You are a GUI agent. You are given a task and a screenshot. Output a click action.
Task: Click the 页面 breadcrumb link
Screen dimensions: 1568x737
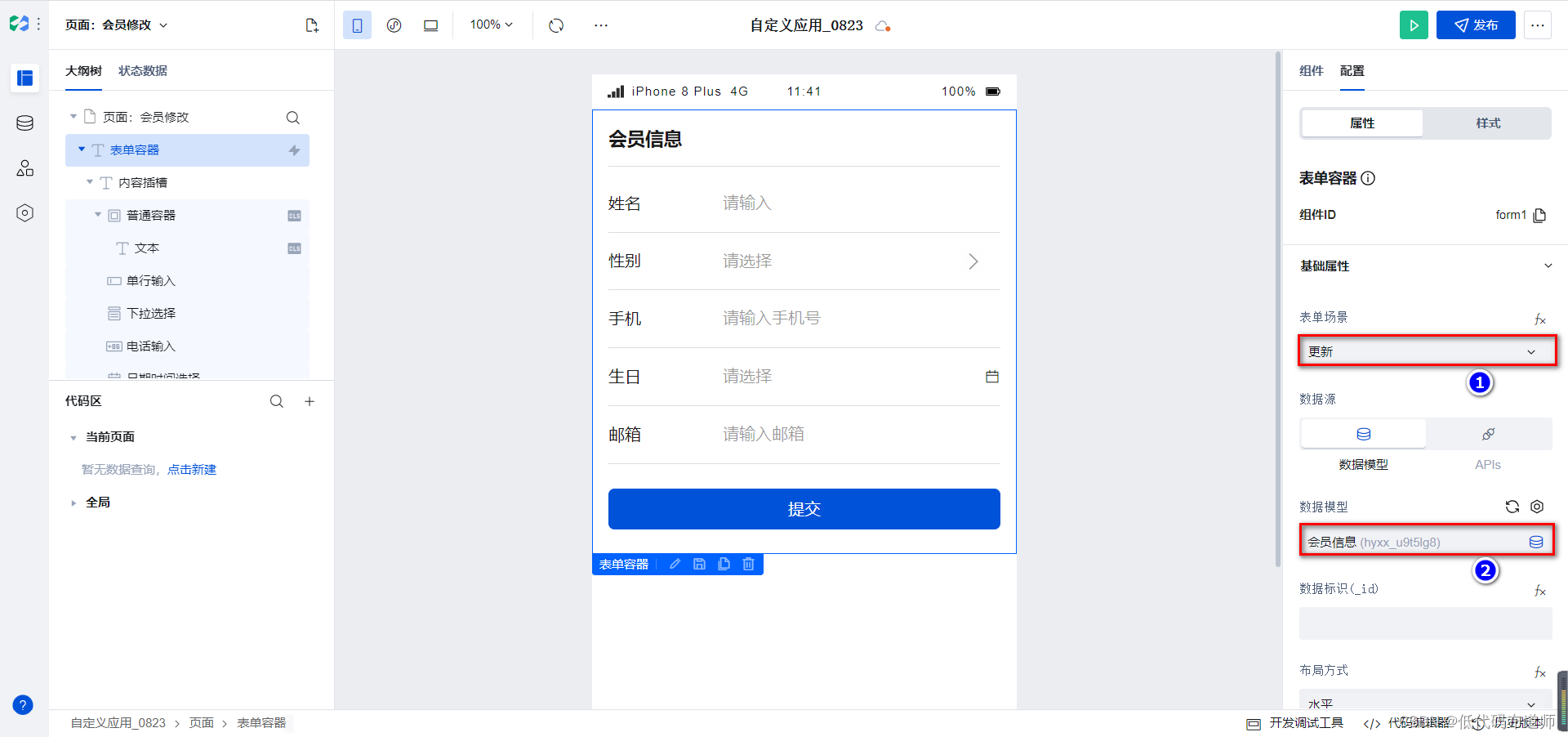click(202, 723)
